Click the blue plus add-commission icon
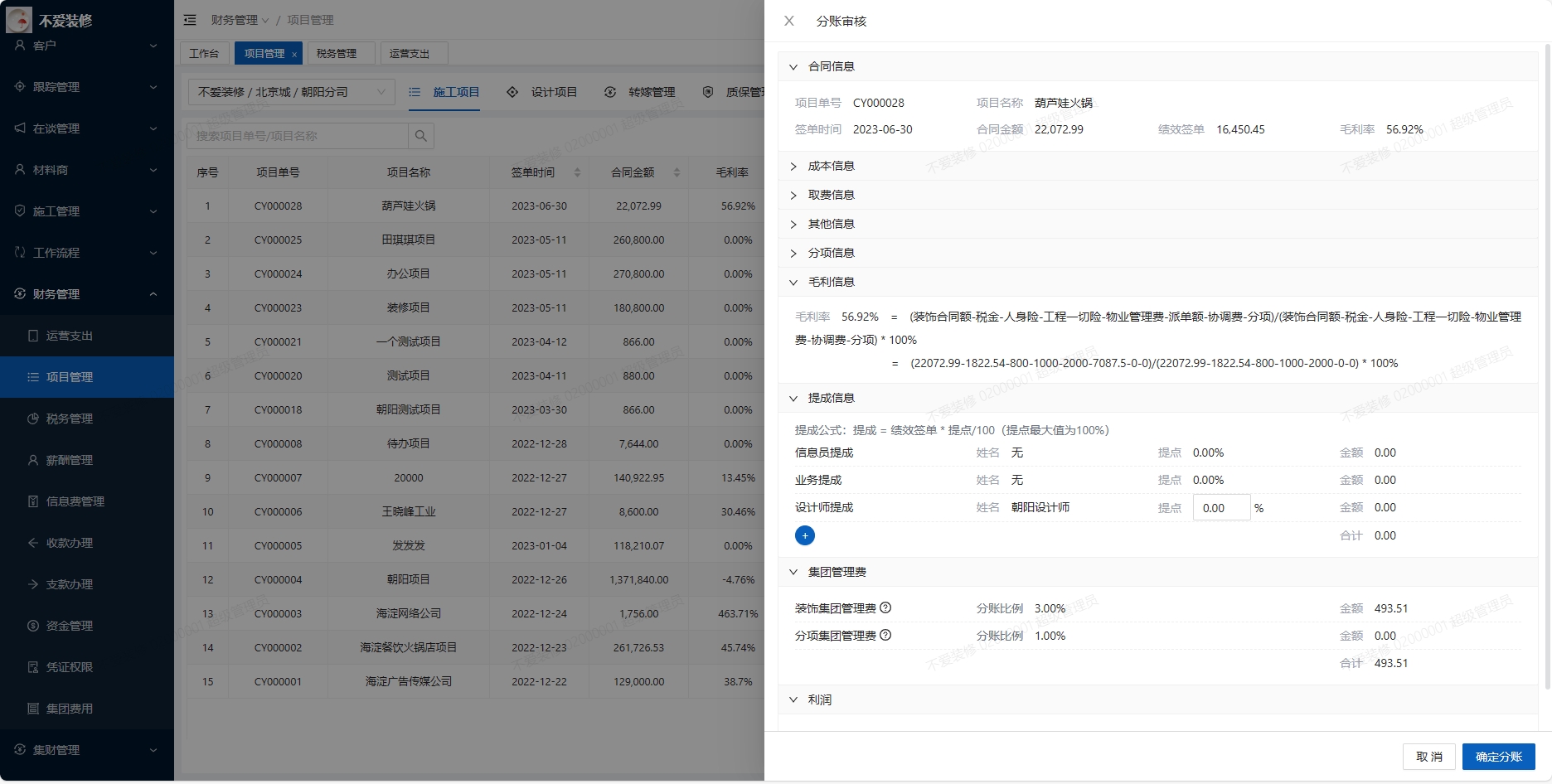 pos(805,535)
